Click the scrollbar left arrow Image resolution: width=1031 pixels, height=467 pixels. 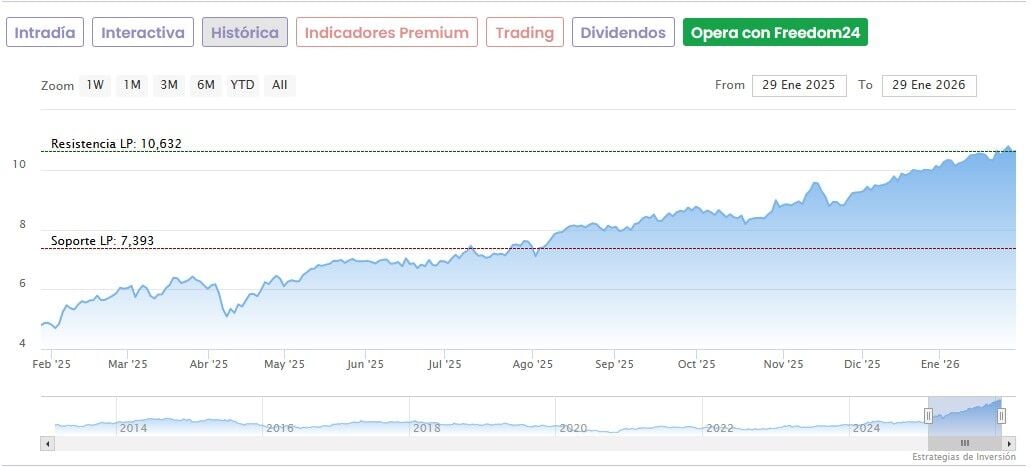[46, 442]
